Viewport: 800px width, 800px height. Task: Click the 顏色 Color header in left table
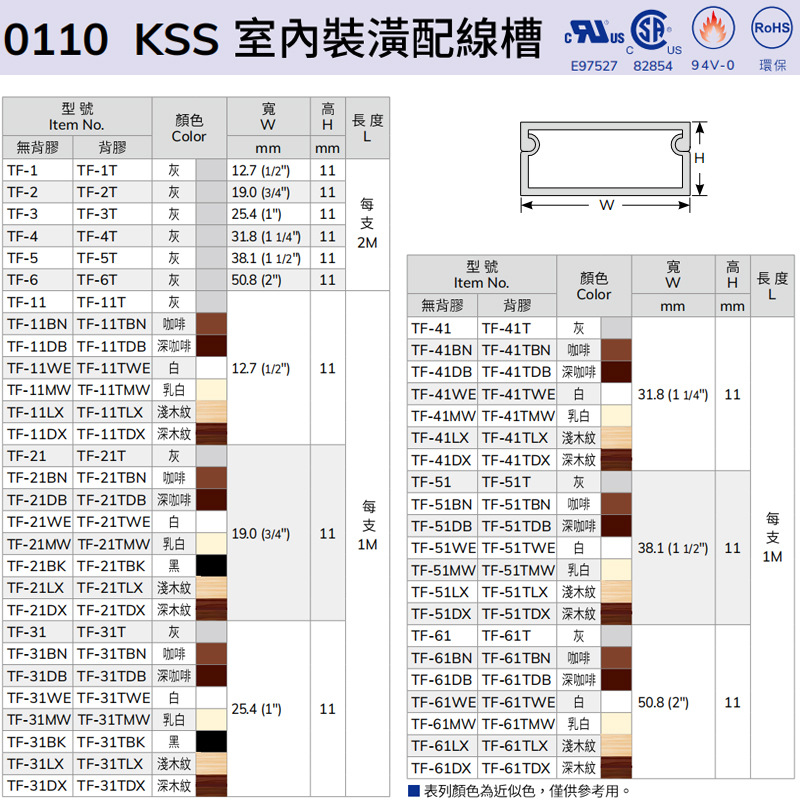pyautogui.click(x=189, y=128)
